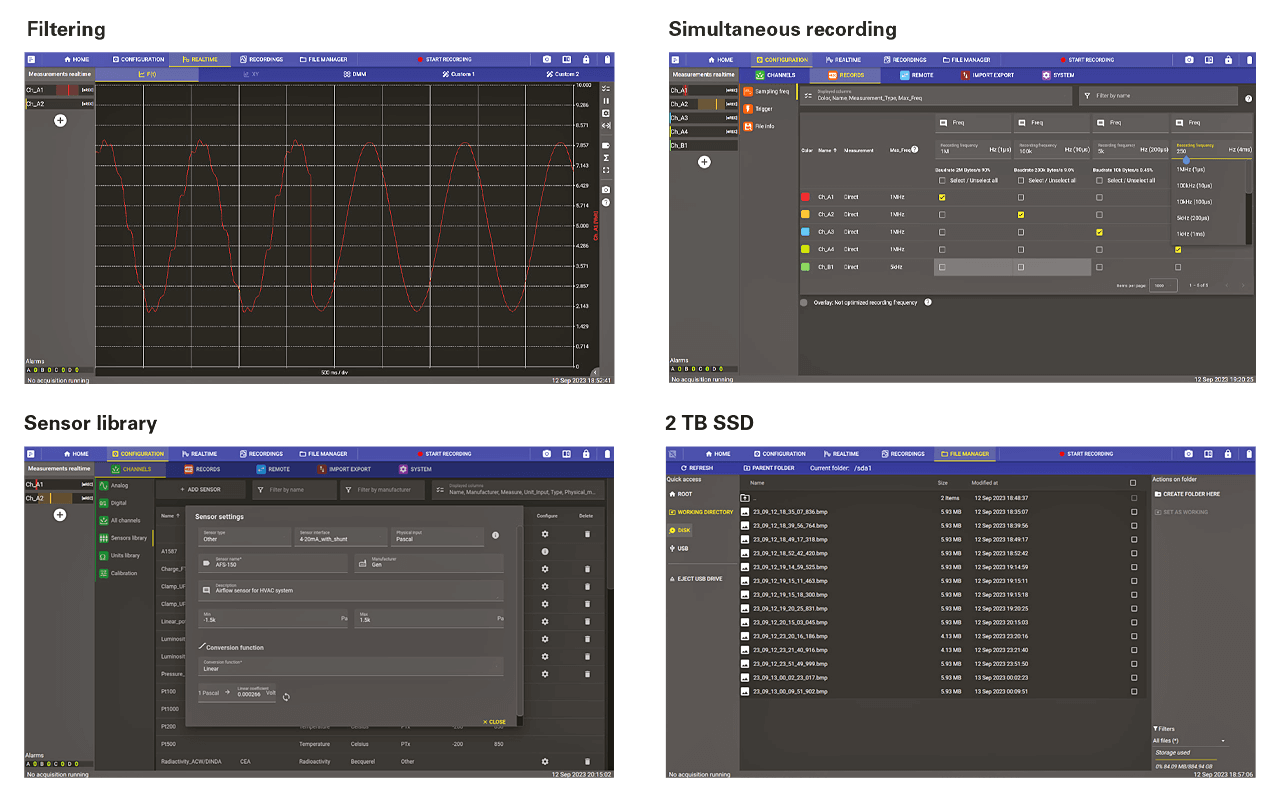
Task: Tick Ch_A3 checkbox in 5k frequency column
Action: click(1100, 232)
